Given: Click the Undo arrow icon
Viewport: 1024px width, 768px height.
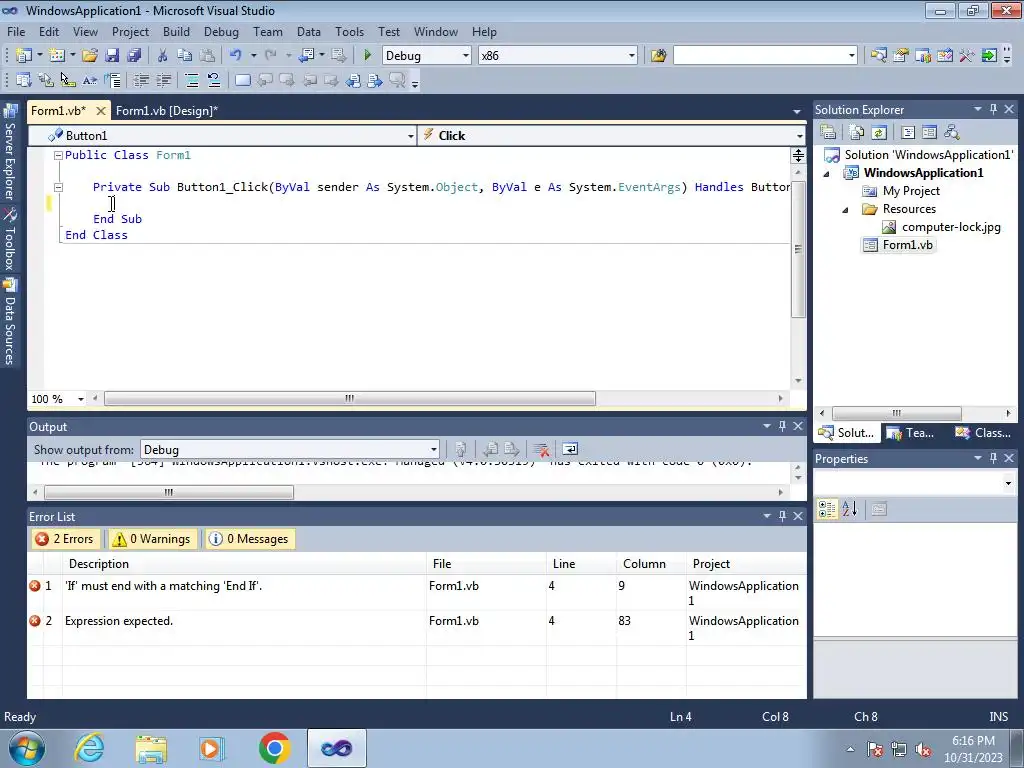Looking at the screenshot, I should (x=236, y=56).
